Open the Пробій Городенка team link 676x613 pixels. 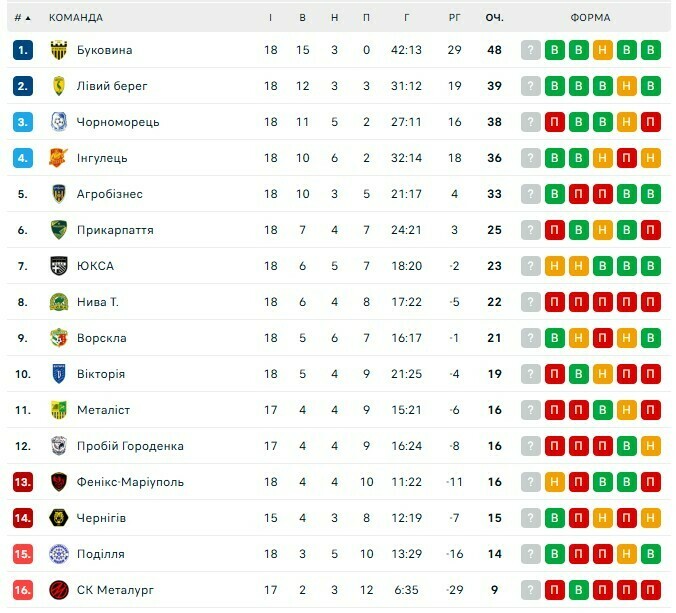coord(130,446)
